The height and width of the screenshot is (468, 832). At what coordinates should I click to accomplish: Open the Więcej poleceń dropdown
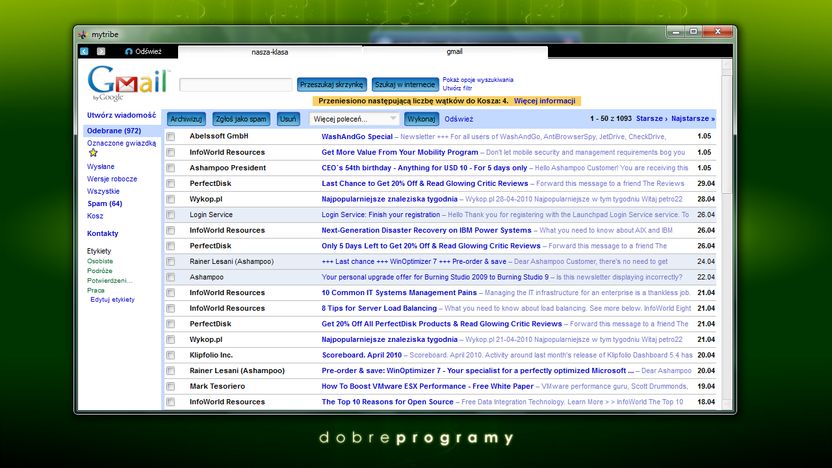click(x=353, y=119)
